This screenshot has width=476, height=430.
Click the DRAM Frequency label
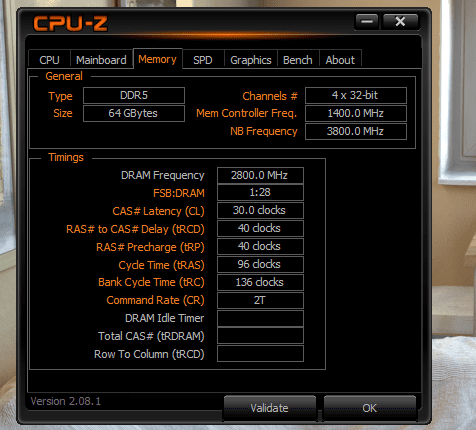[162, 175]
